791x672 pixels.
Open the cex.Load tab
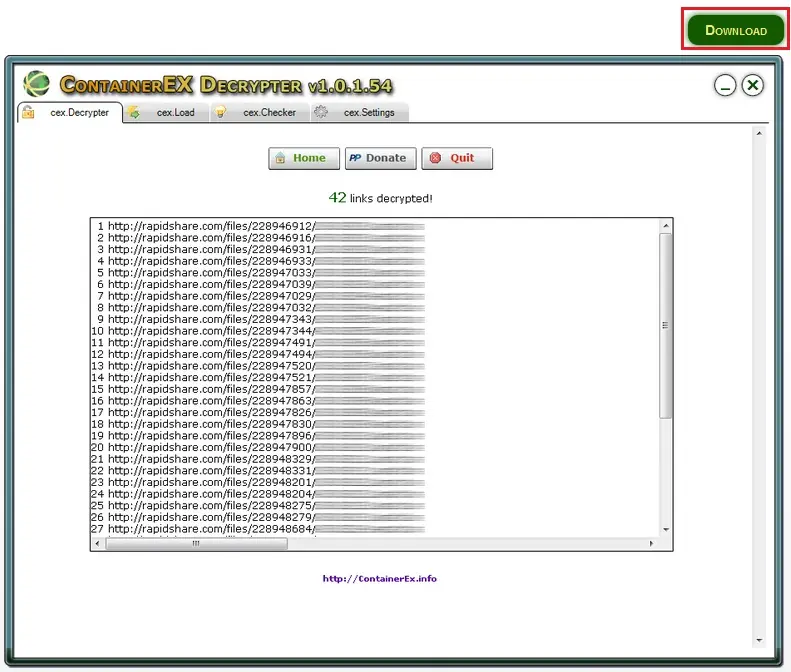(x=166, y=112)
